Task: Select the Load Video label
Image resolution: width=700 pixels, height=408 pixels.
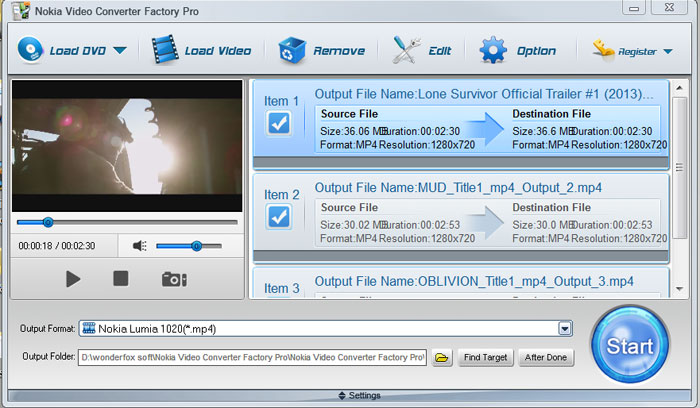Action: 218,51
